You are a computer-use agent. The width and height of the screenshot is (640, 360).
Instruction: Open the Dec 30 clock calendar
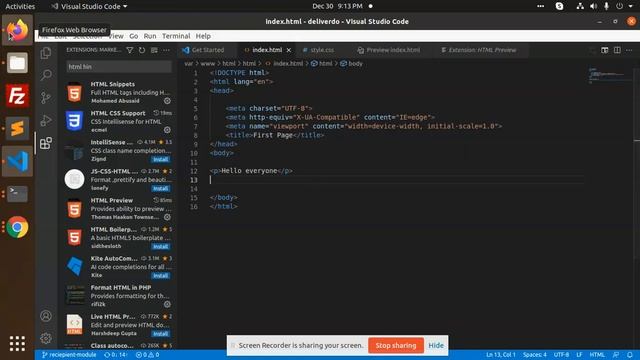coord(338,6)
